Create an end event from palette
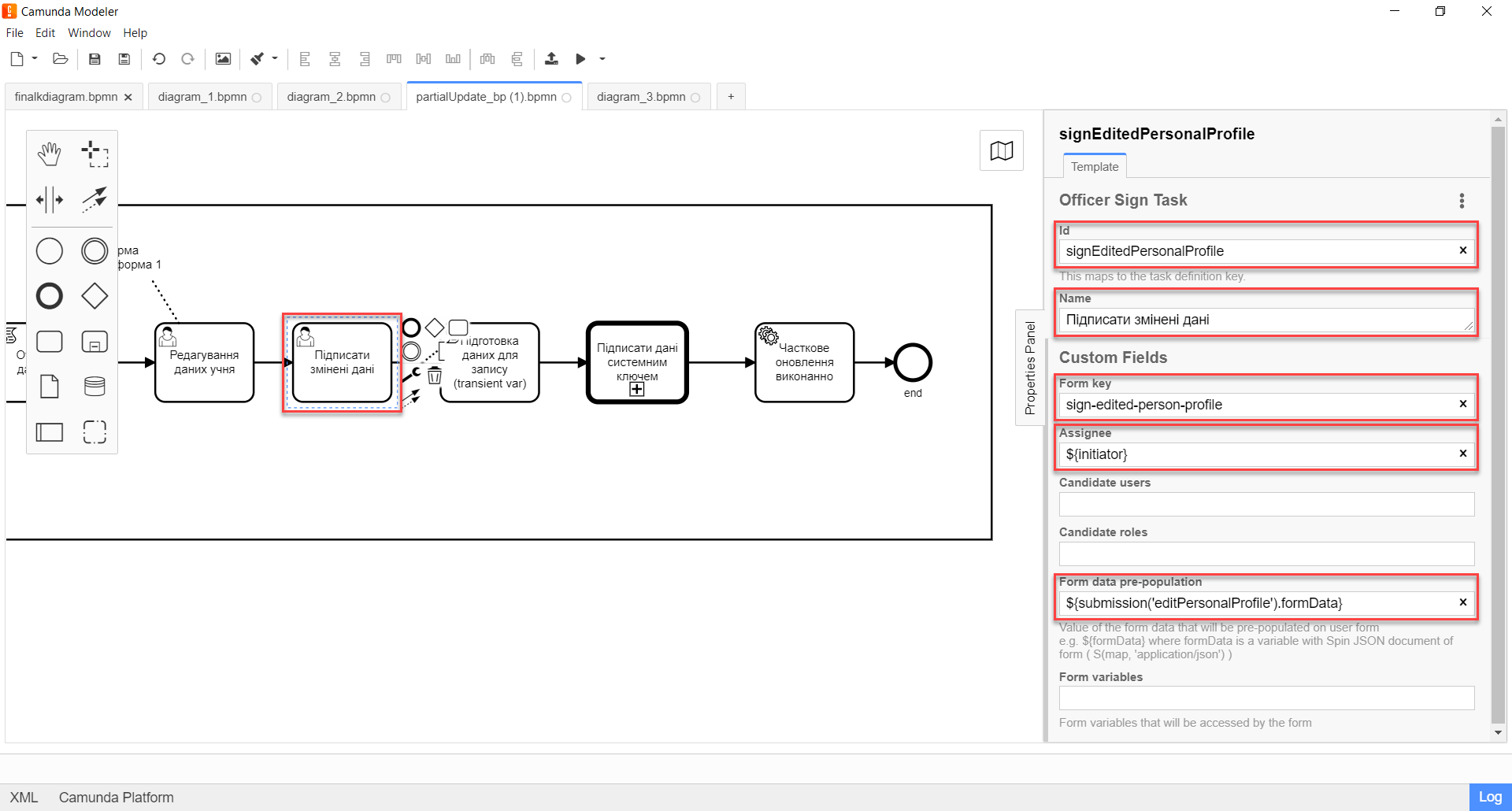 pos(50,296)
